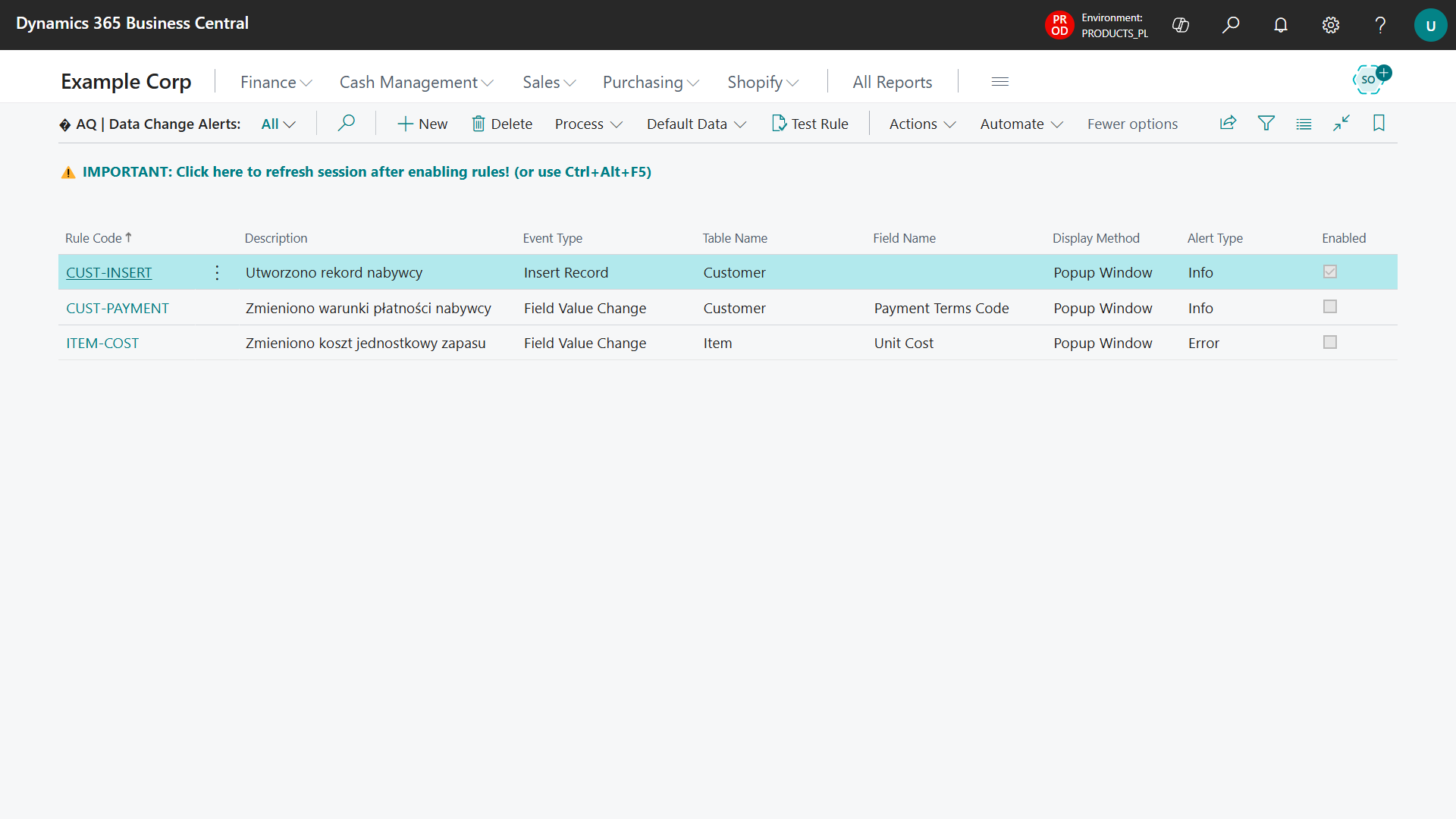This screenshot has height=819, width=1456.
Task: Open the Copilot icon in header
Action: pos(1181,25)
